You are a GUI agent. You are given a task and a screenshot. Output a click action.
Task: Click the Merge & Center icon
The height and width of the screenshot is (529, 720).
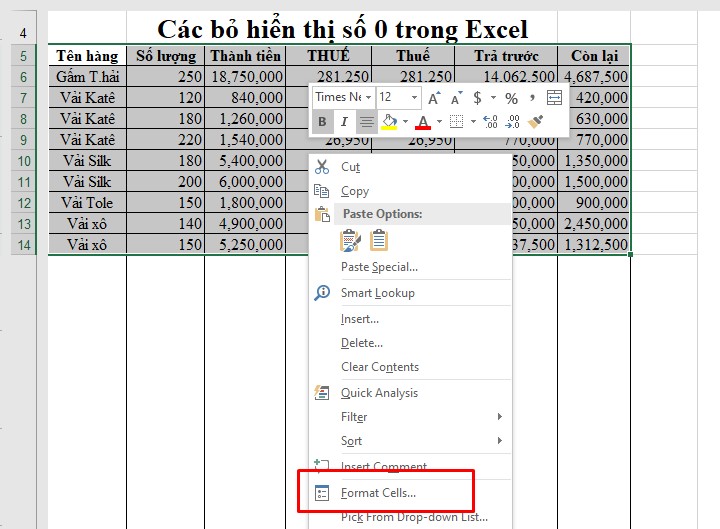pos(554,98)
